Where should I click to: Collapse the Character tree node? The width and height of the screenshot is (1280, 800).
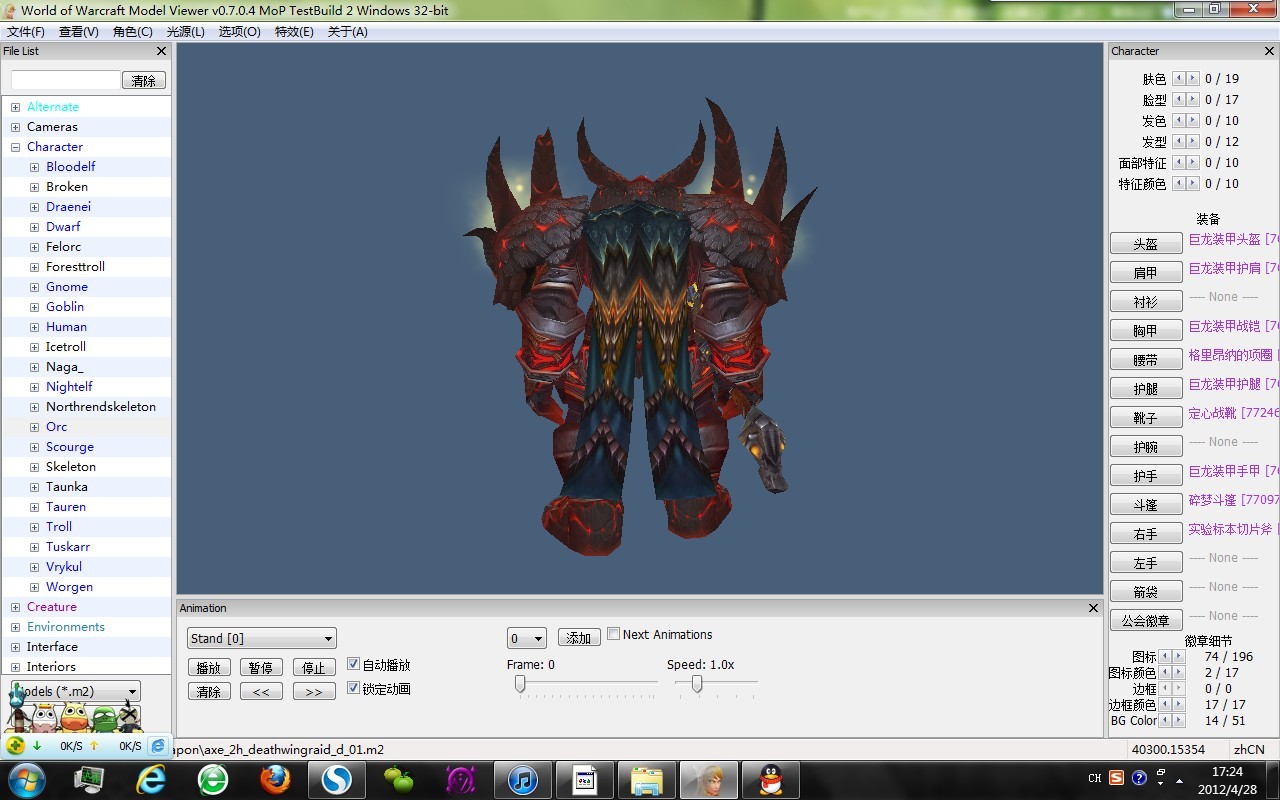click(16, 147)
